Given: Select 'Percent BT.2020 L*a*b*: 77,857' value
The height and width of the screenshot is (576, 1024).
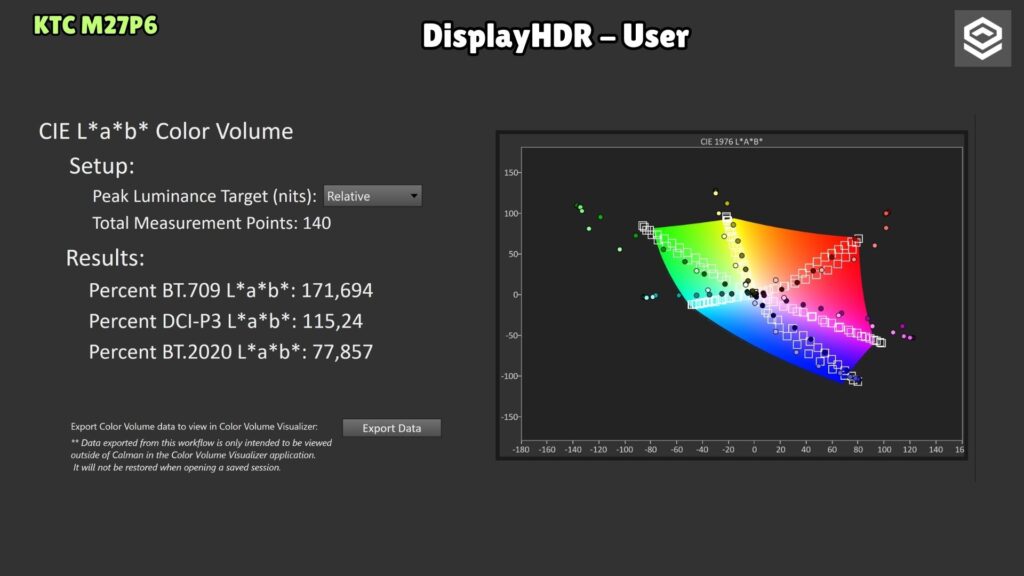Looking at the screenshot, I should 231,351.
